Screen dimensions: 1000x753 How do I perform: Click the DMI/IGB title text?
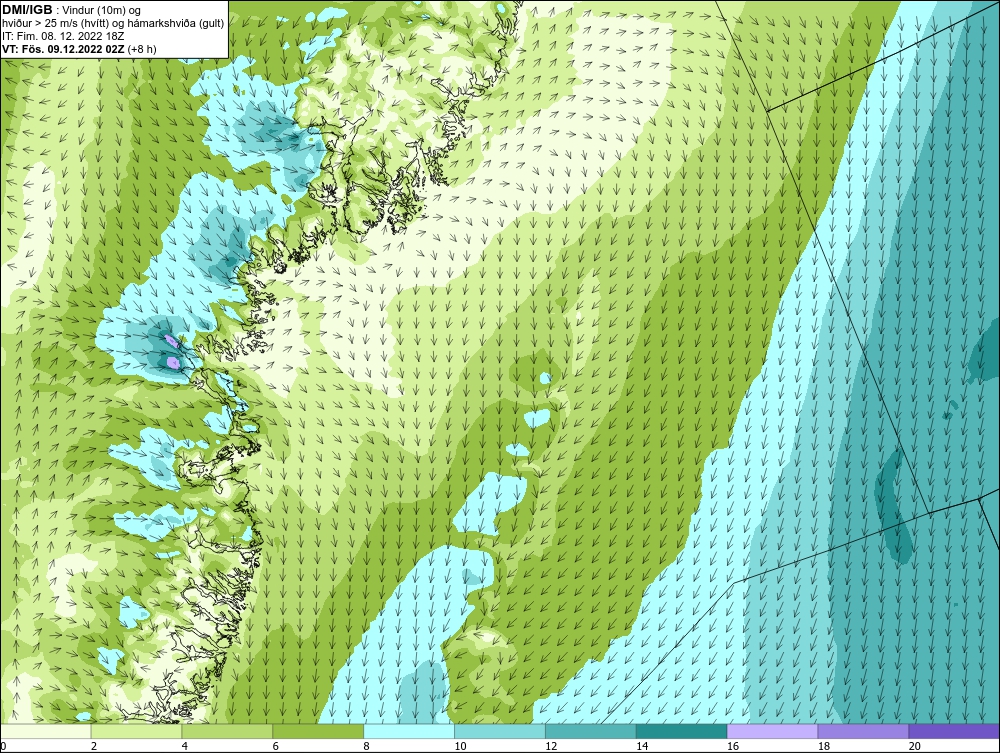click(27, 10)
